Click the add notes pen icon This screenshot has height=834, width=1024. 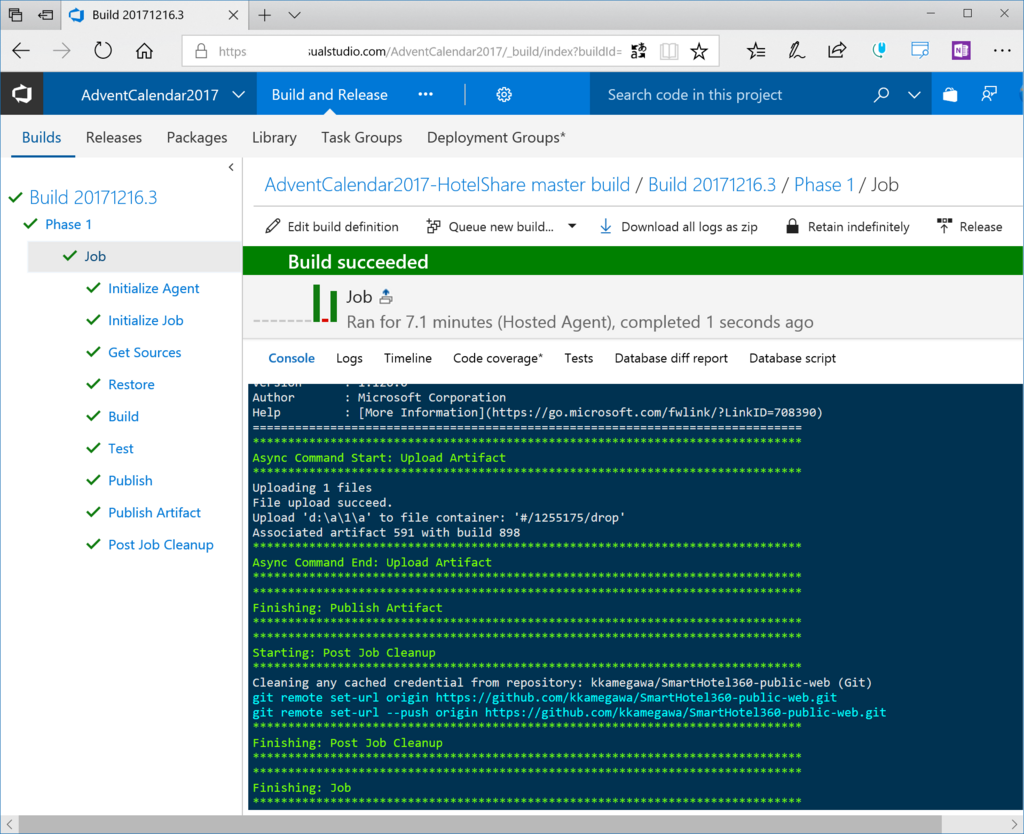[x=796, y=51]
